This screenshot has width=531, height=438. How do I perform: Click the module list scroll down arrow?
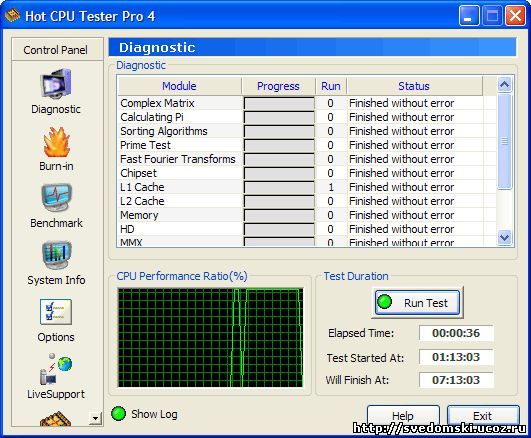pos(505,237)
